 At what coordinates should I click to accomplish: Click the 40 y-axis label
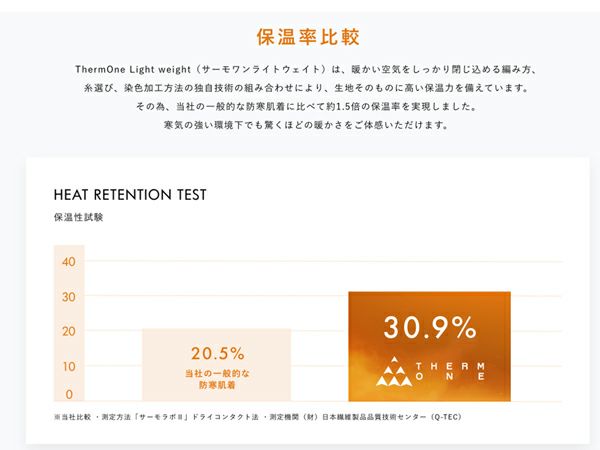tap(68, 262)
